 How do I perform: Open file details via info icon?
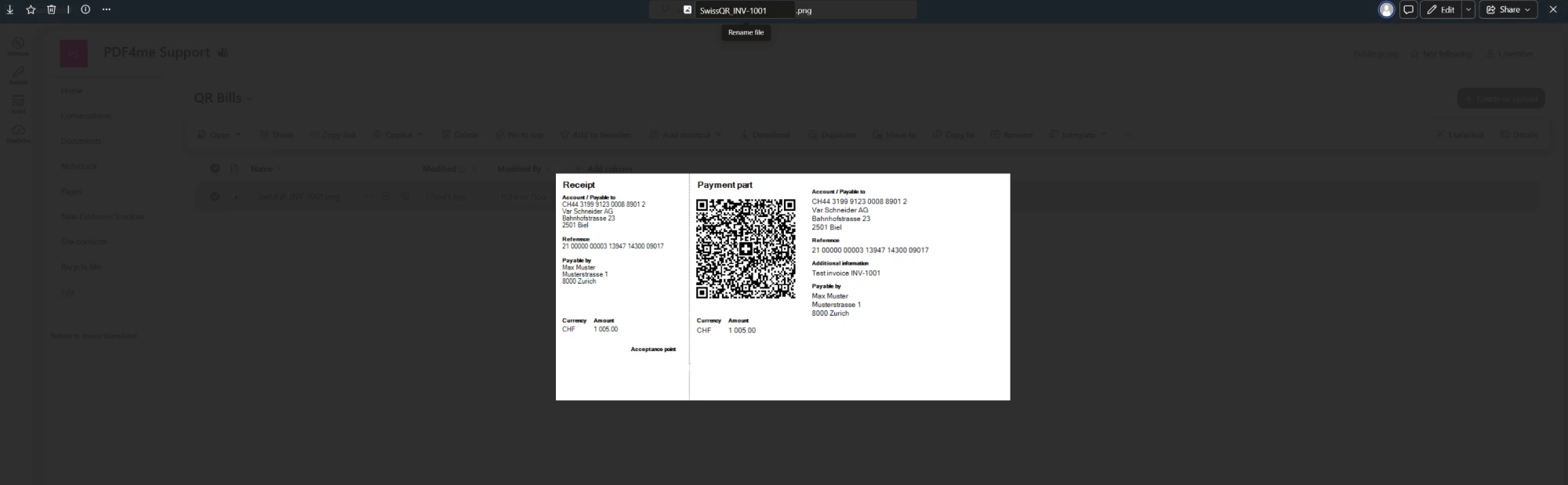click(x=85, y=9)
